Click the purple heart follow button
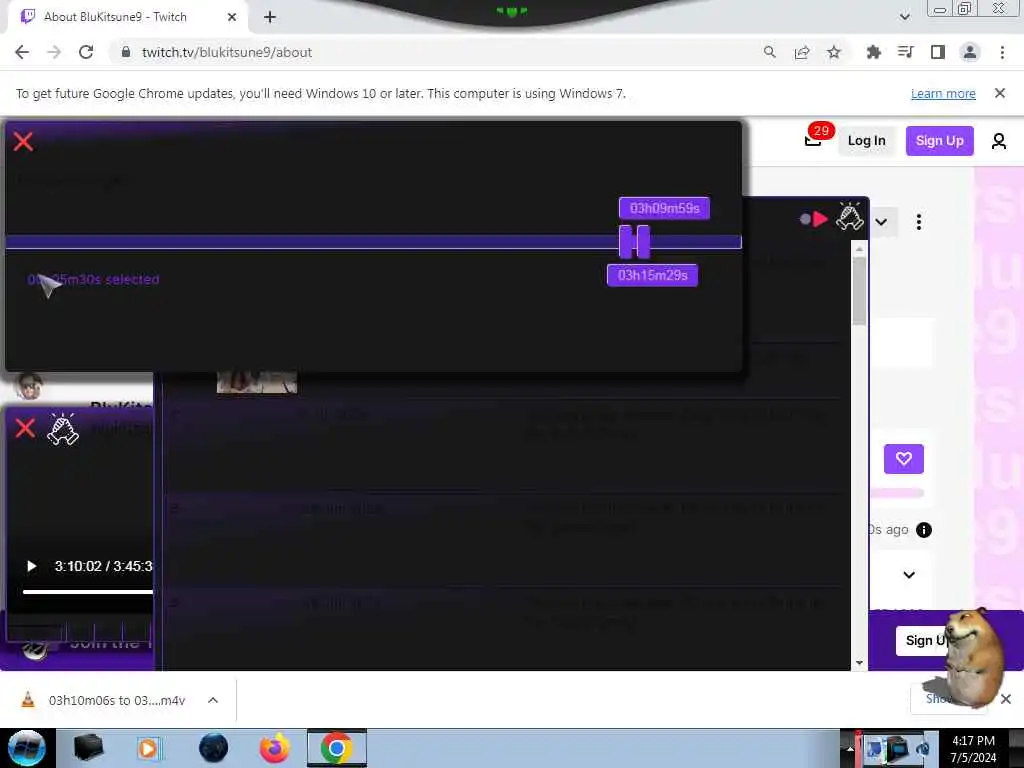Image resolution: width=1024 pixels, height=768 pixels. (904, 459)
